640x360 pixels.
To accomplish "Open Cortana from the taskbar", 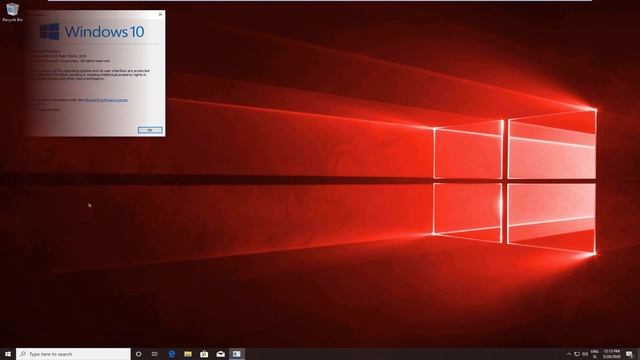I will [139, 354].
